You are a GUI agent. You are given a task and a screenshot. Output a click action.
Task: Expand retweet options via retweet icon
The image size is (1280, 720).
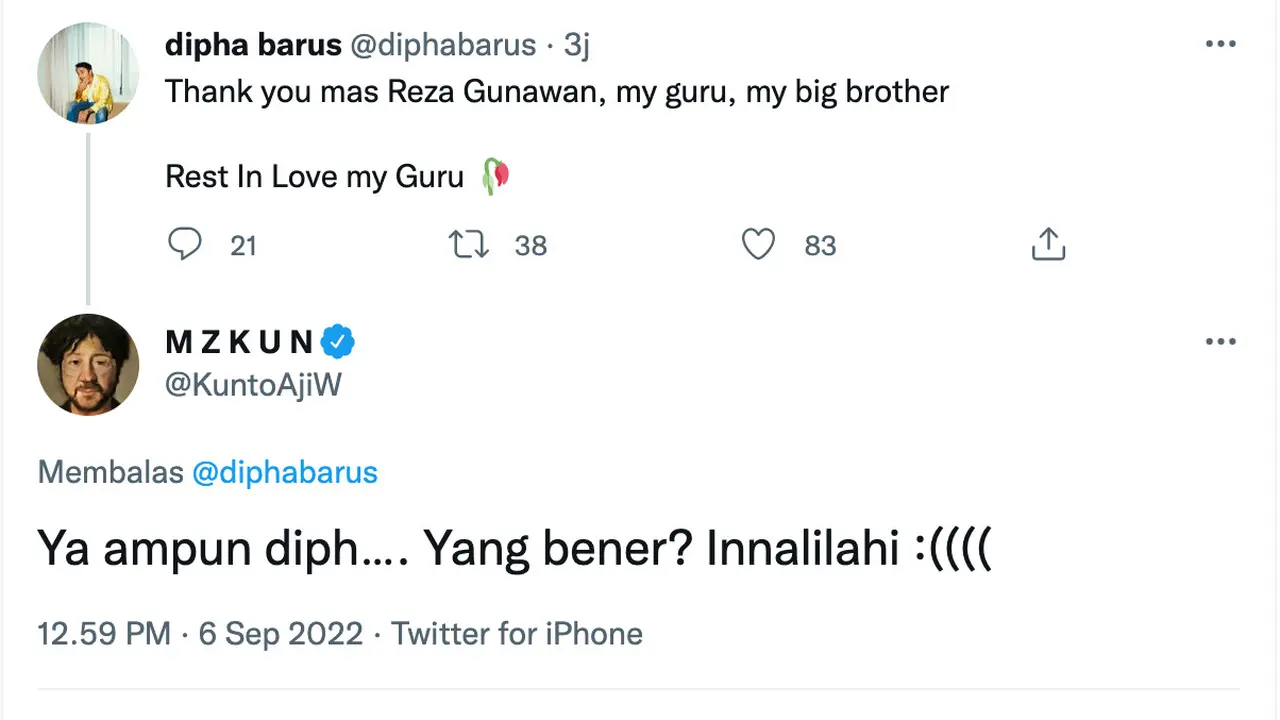(468, 244)
